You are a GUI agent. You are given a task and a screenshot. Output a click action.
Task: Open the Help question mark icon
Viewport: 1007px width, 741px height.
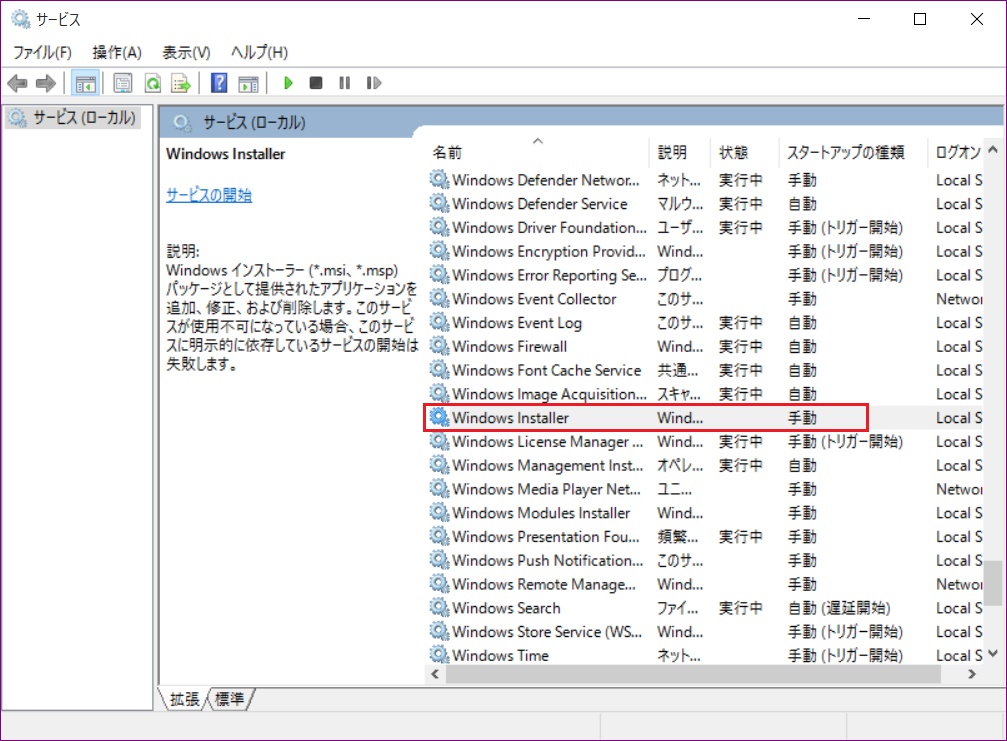[x=218, y=83]
